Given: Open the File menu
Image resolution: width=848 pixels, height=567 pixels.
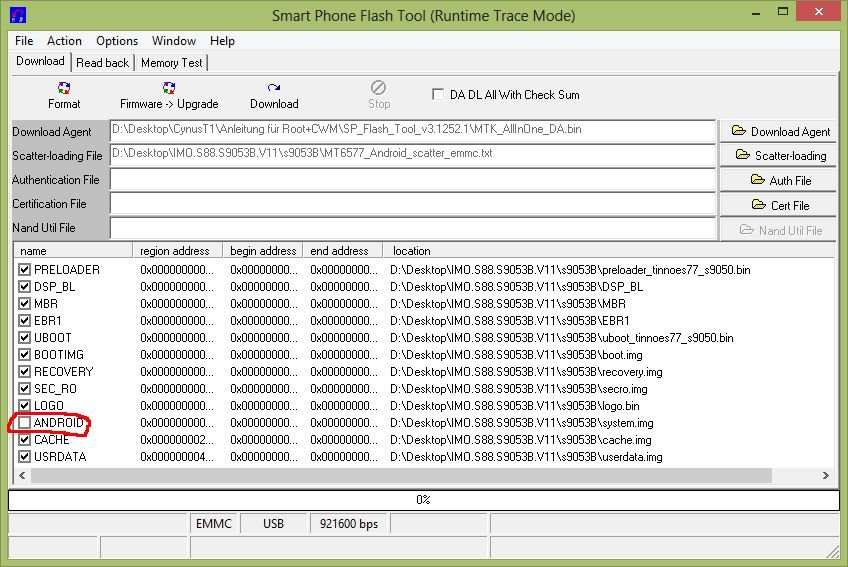Looking at the screenshot, I should tap(24, 41).
